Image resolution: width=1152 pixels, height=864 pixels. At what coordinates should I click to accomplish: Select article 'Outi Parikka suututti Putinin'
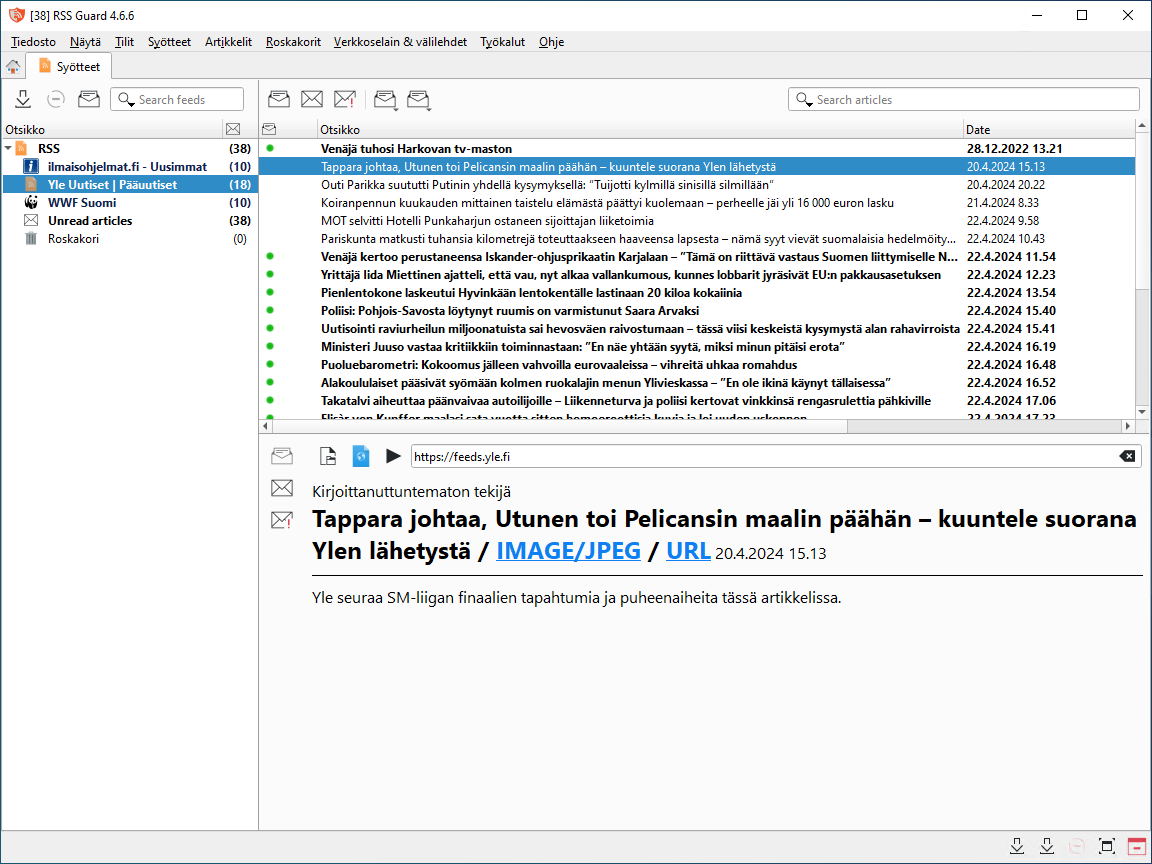(x=547, y=184)
